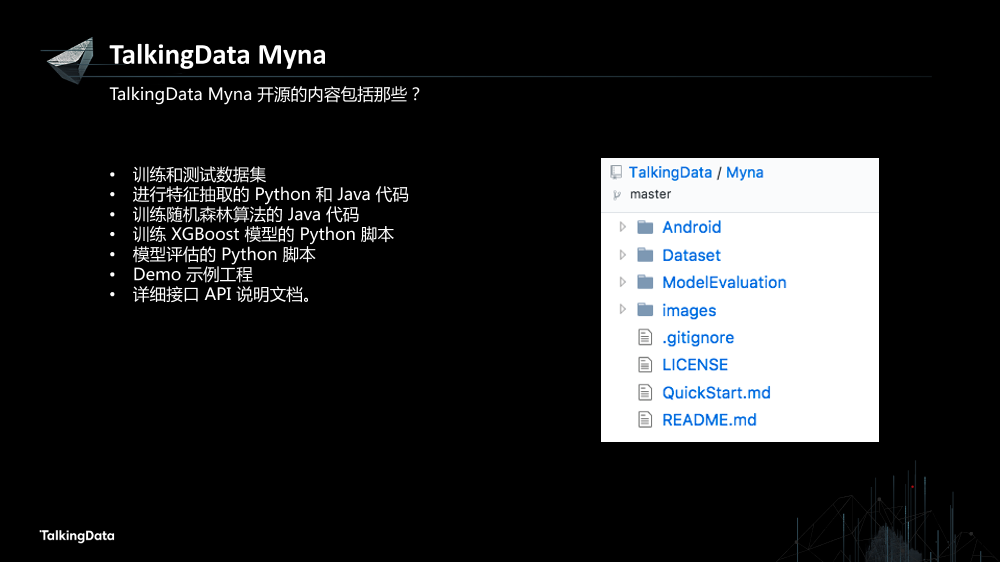This screenshot has width=1000, height=563.
Task: Click the TalkingData Myna slide title
Action: pos(217,55)
